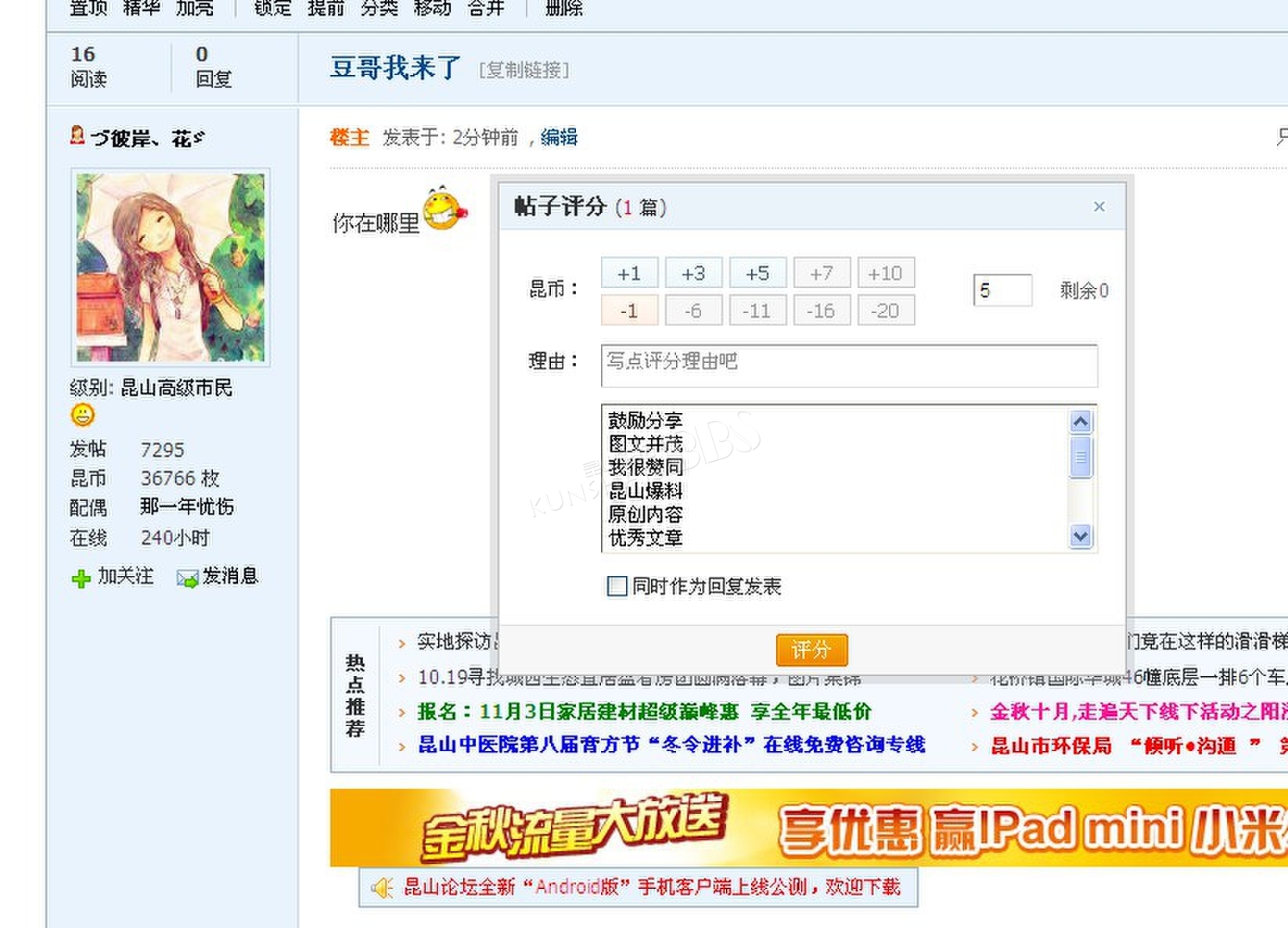Screen dimensions: 1288x928
Task: Choose 优秀文章 from reason list
Action: 646,538
